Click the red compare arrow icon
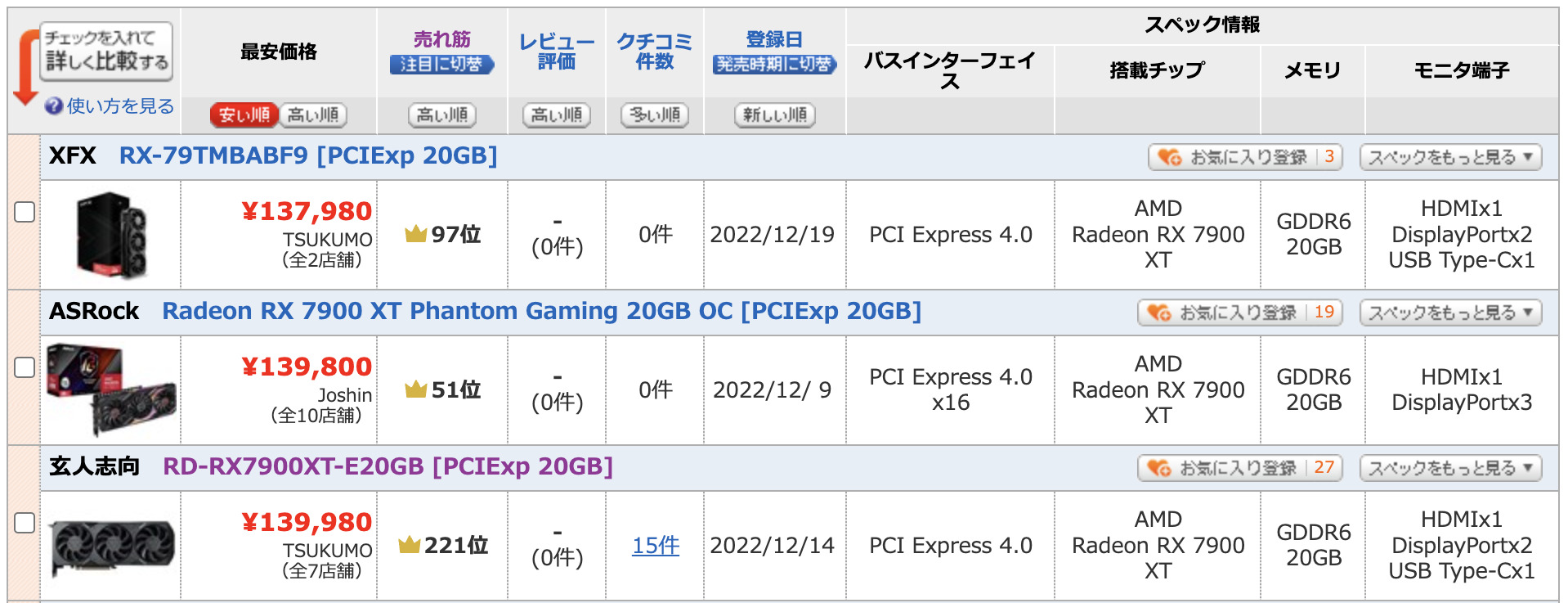 [x=25, y=67]
